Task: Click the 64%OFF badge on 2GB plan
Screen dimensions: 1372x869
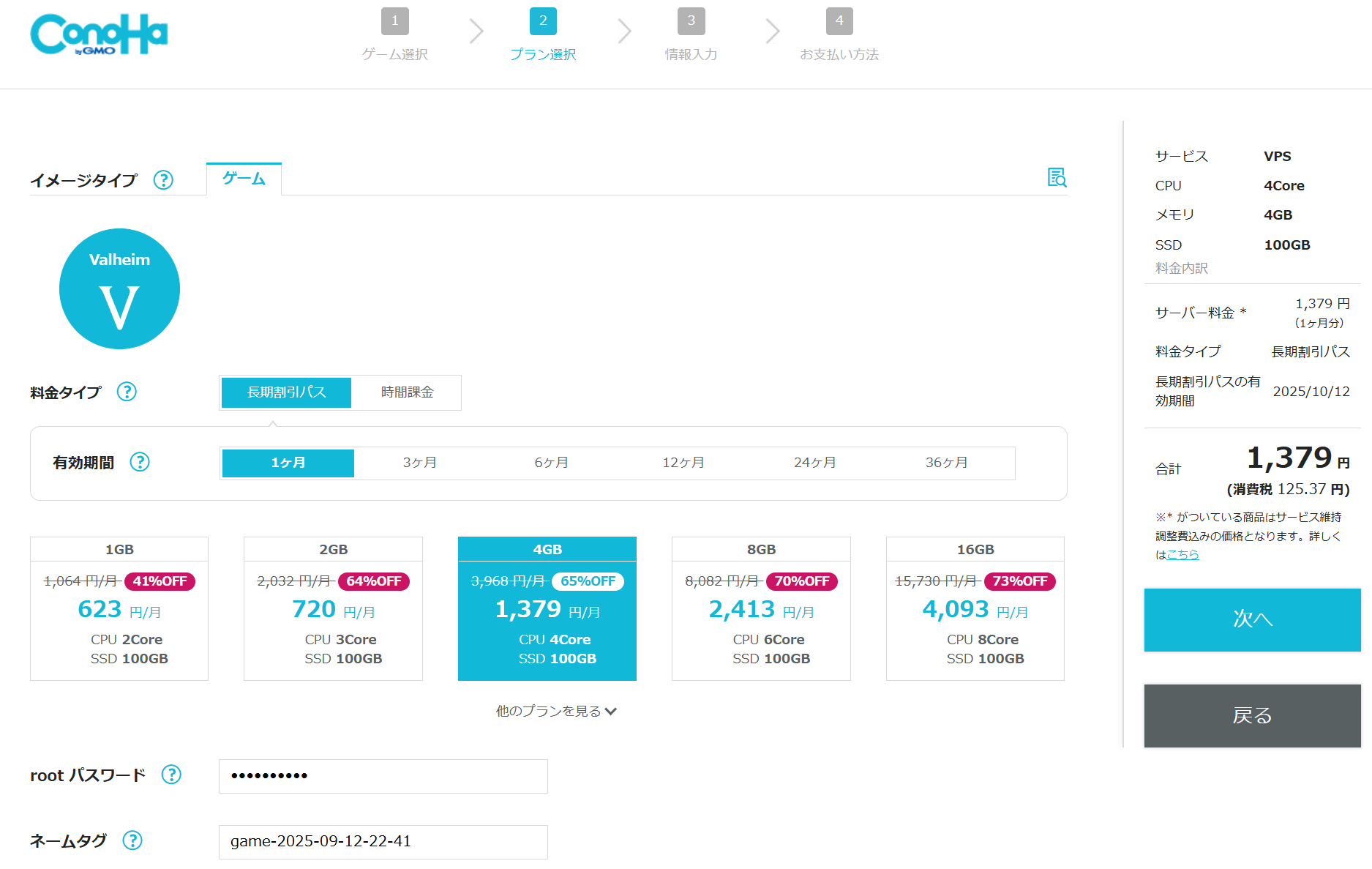Action: click(374, 581)
